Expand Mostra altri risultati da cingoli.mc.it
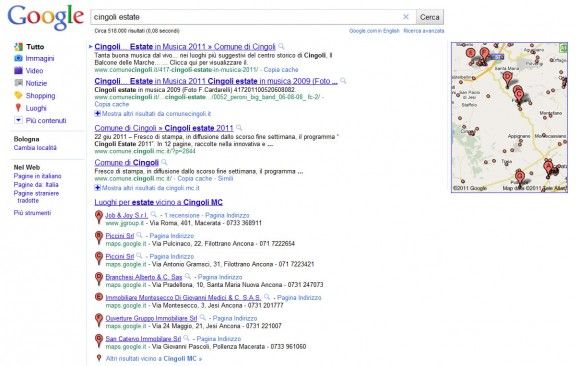This screenshot has height=366, width=580. pyautogui.click(x=147, y=188)
